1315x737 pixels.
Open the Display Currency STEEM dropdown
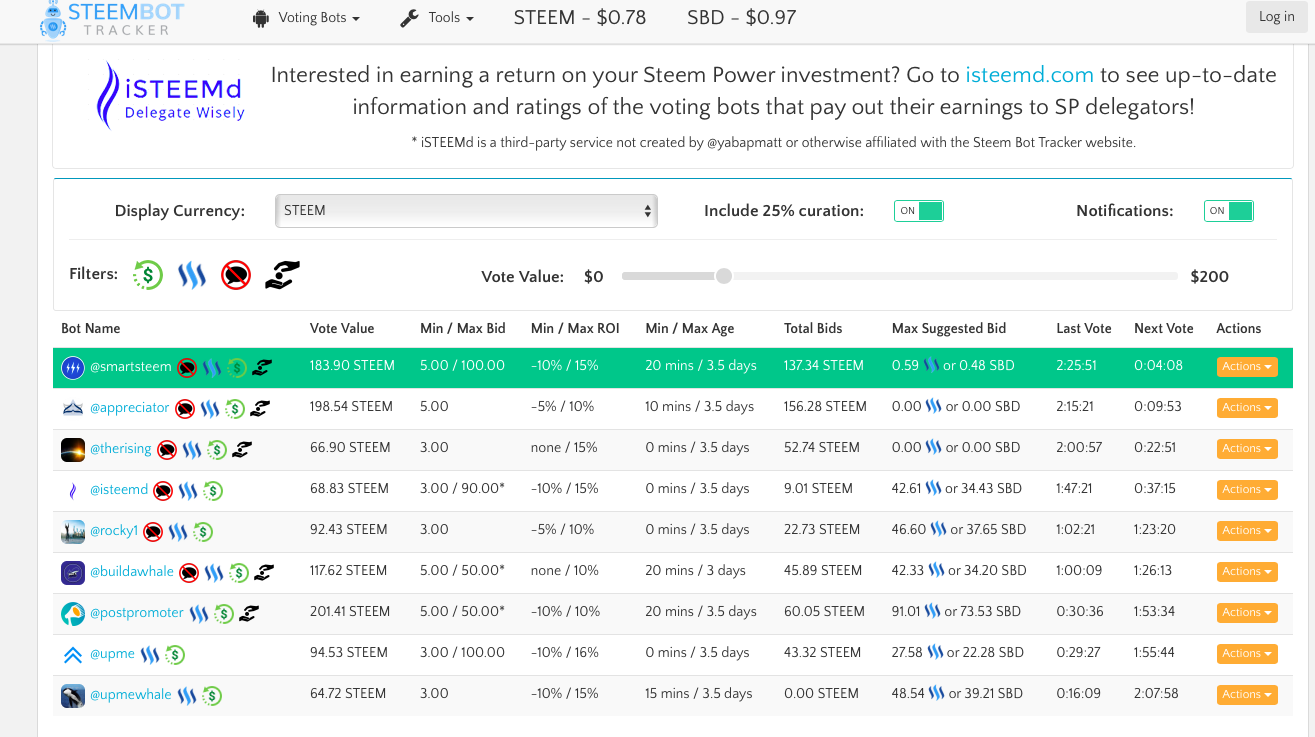(x=466, y=211)
